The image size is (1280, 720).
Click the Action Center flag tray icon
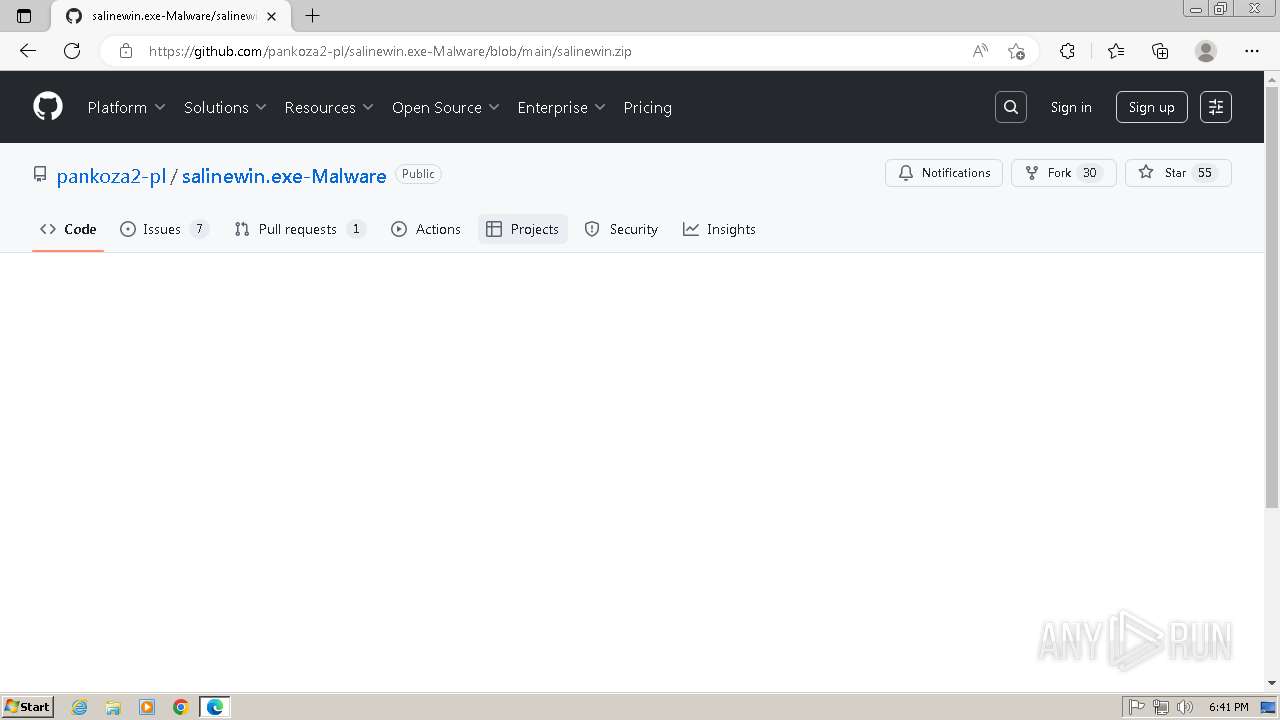1137,707
